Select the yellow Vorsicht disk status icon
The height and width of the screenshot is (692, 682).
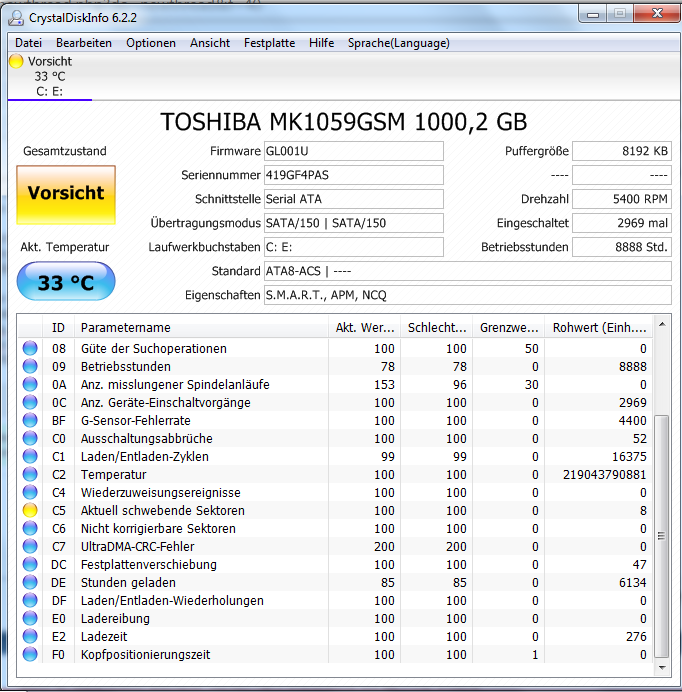pos(16,61)
